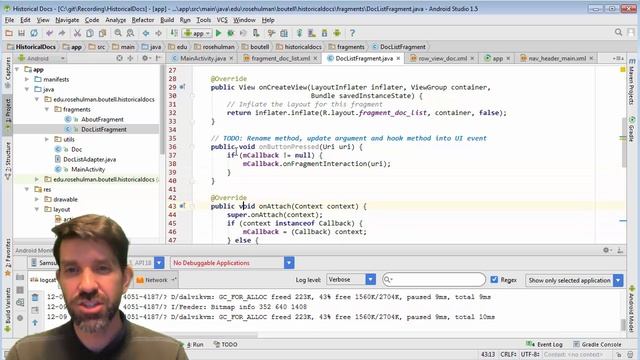
Task: Click the Synchronize toolbar icon
Action: point(34,33)
